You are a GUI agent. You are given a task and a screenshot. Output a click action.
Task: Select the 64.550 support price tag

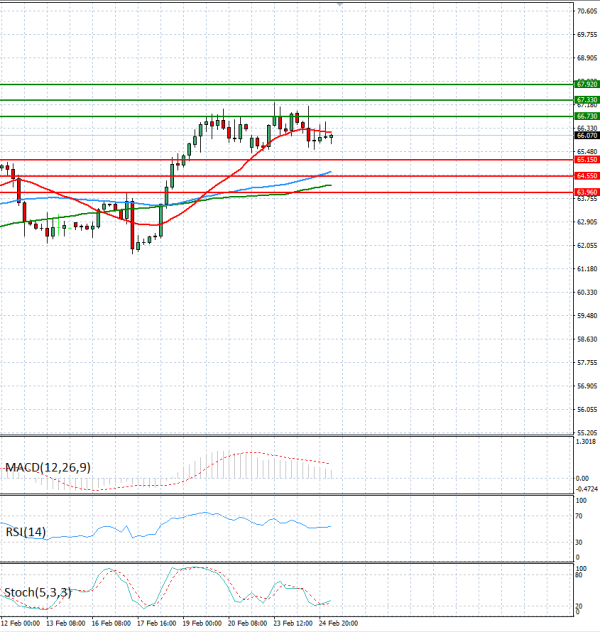coord(587,175)
